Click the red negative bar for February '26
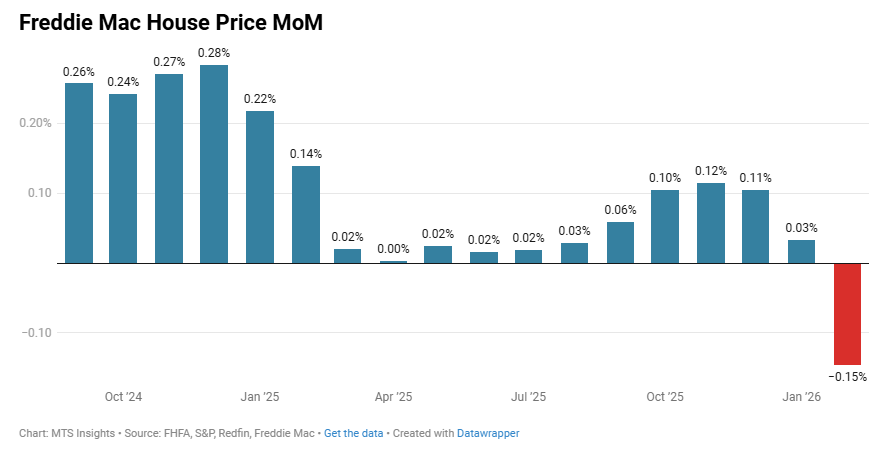 (x=847, y=313)
